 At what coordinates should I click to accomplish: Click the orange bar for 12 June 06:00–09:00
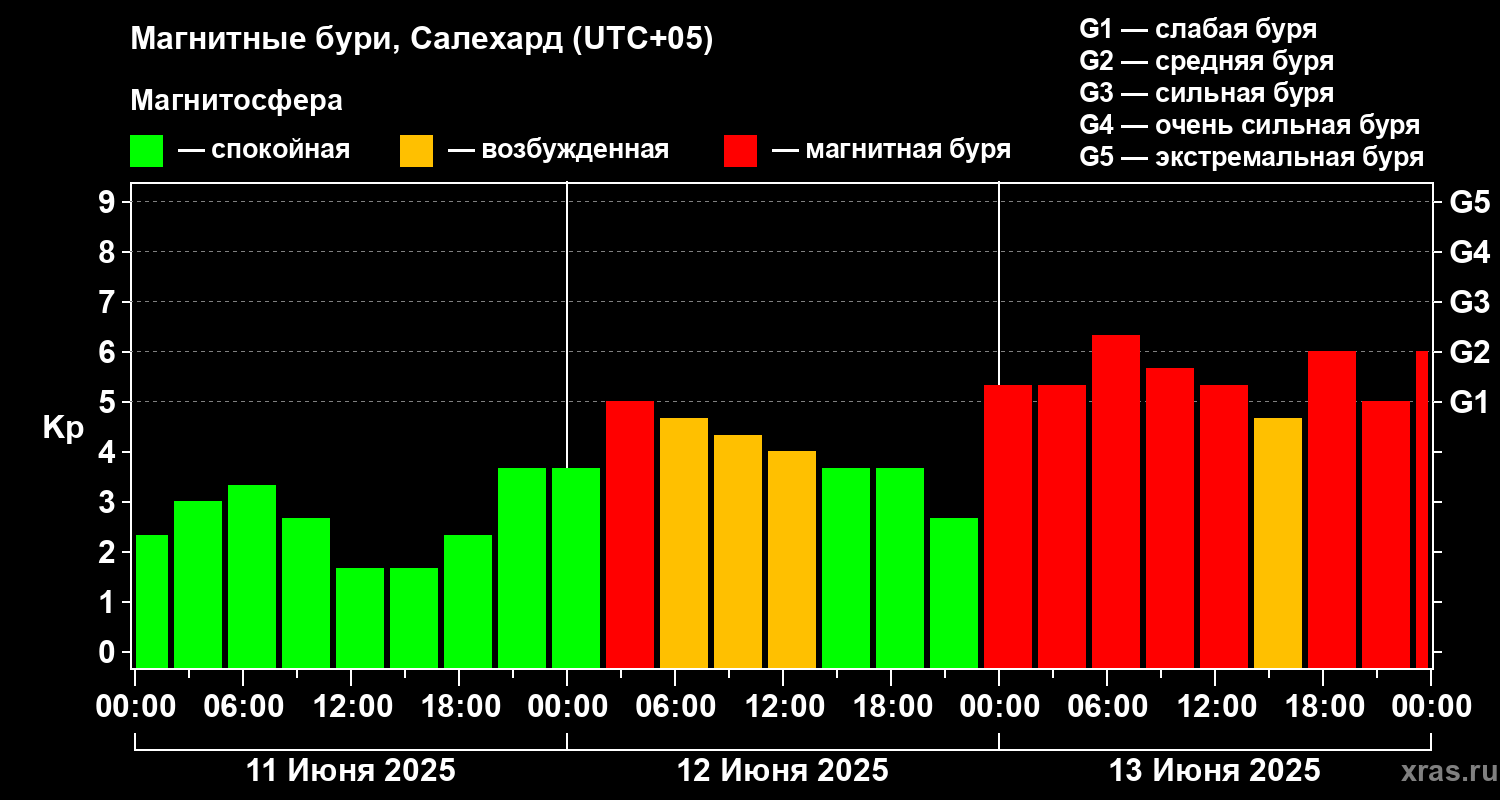pyautogui.click(x=684, y=543)
